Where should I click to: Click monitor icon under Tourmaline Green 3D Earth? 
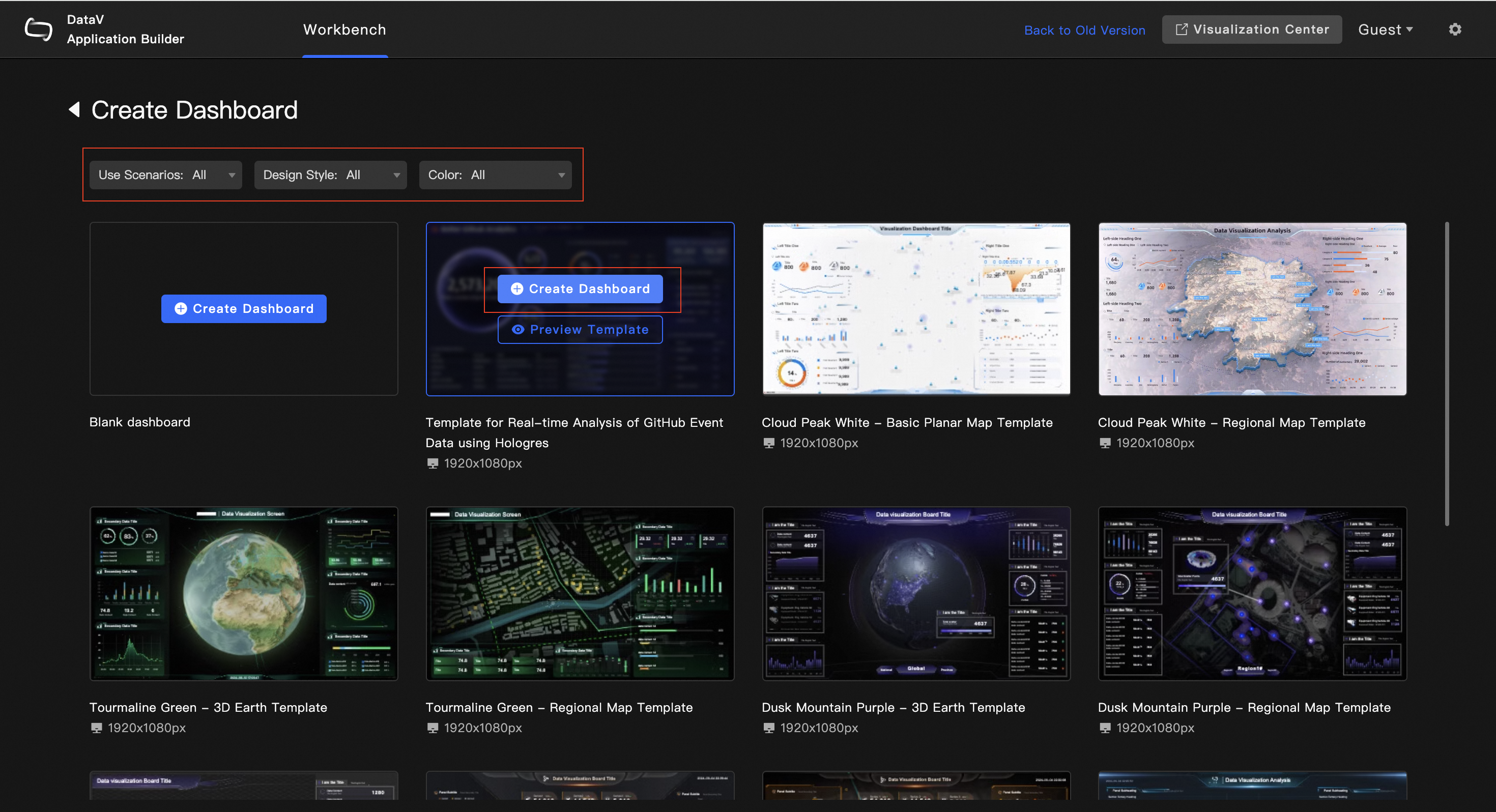click(x=96, y=728)
